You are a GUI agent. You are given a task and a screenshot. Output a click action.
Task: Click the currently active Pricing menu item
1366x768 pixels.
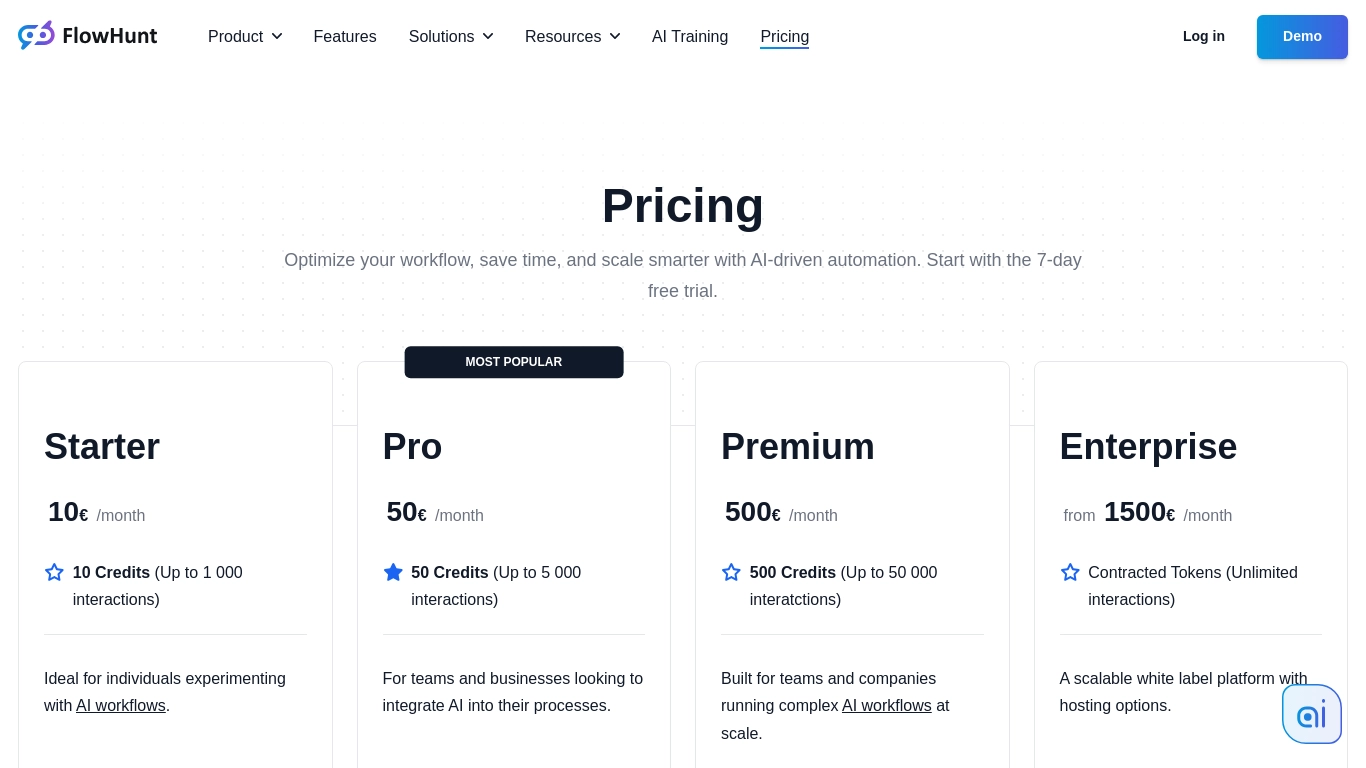(x=784, y=36)
